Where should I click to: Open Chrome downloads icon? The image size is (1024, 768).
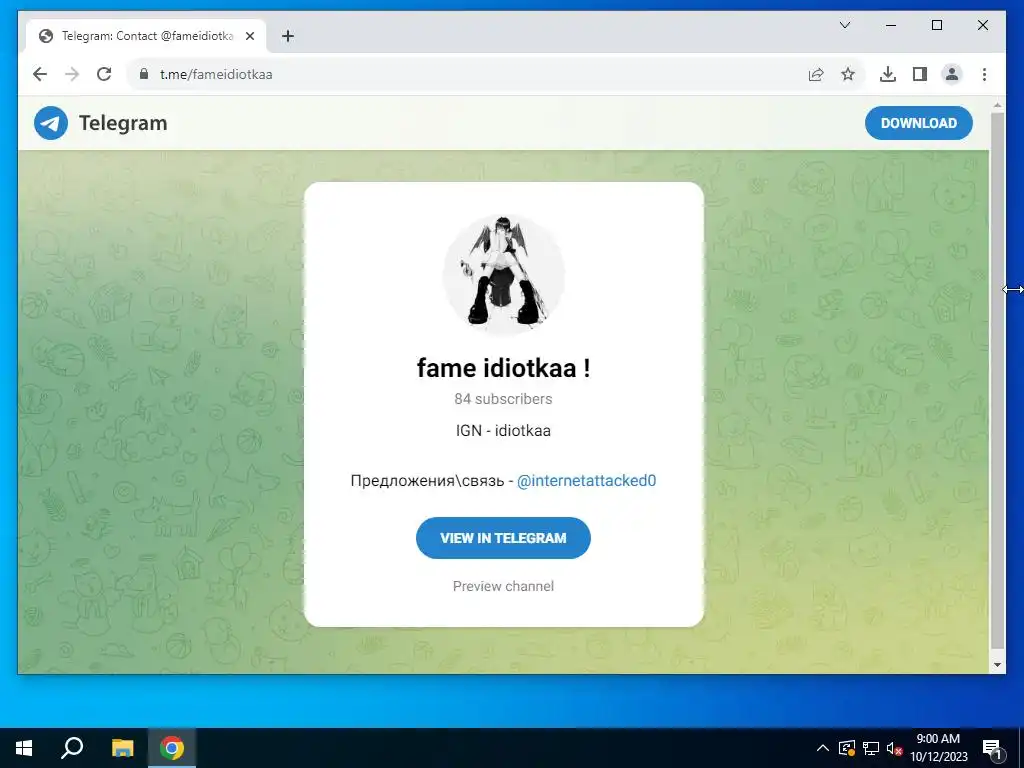tap(888, 74)
